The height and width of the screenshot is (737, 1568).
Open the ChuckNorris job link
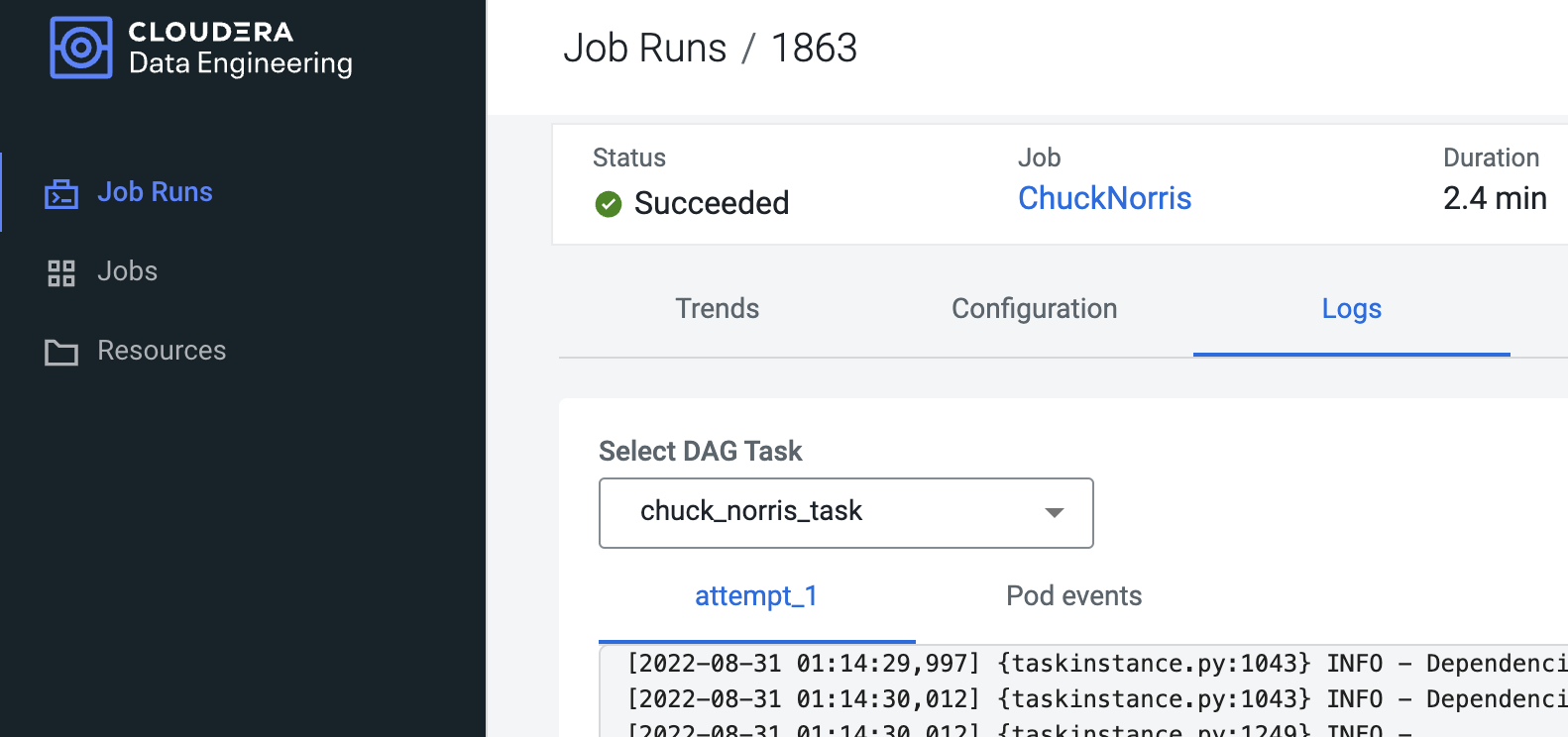click(1105, 199)
